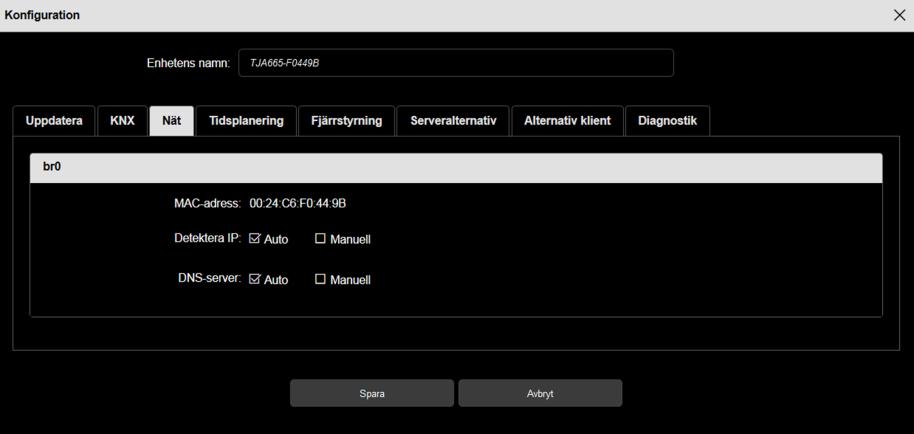This screenshot has height=434, width=914.
Task: Open the Tidsplanering tab
Action: [x=246, y=121]
